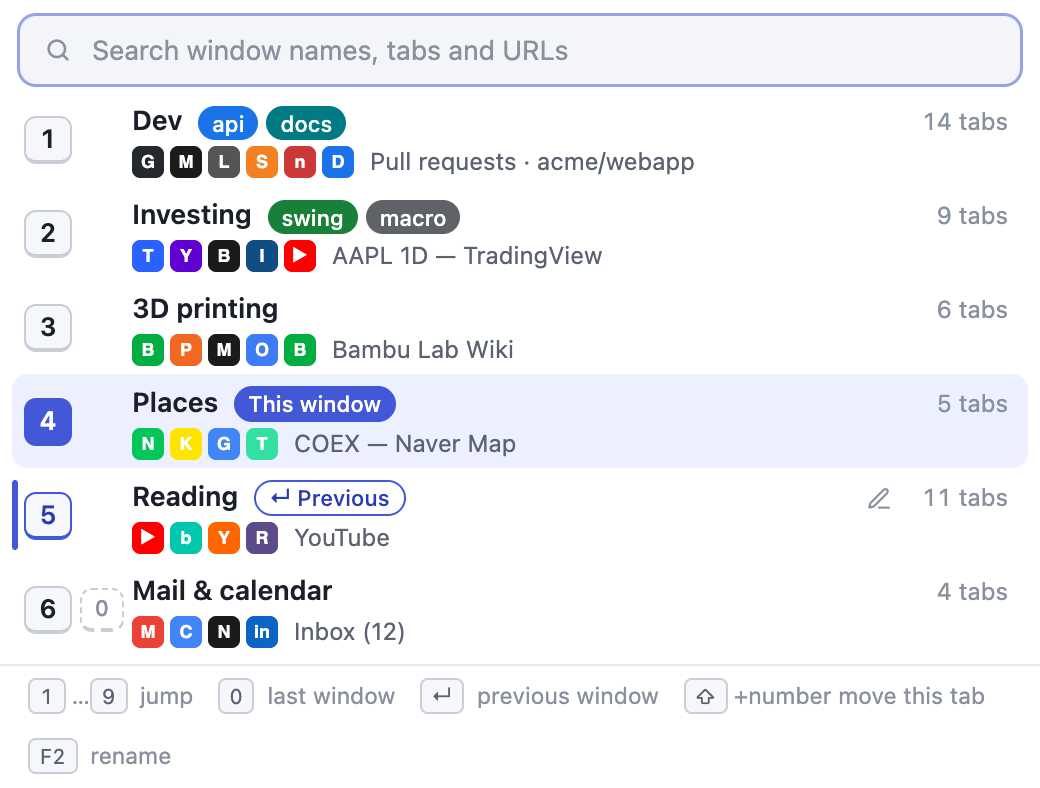Open the LinkedIn in tab icon
1040x788 pixels.
click(x=262, y=632)
